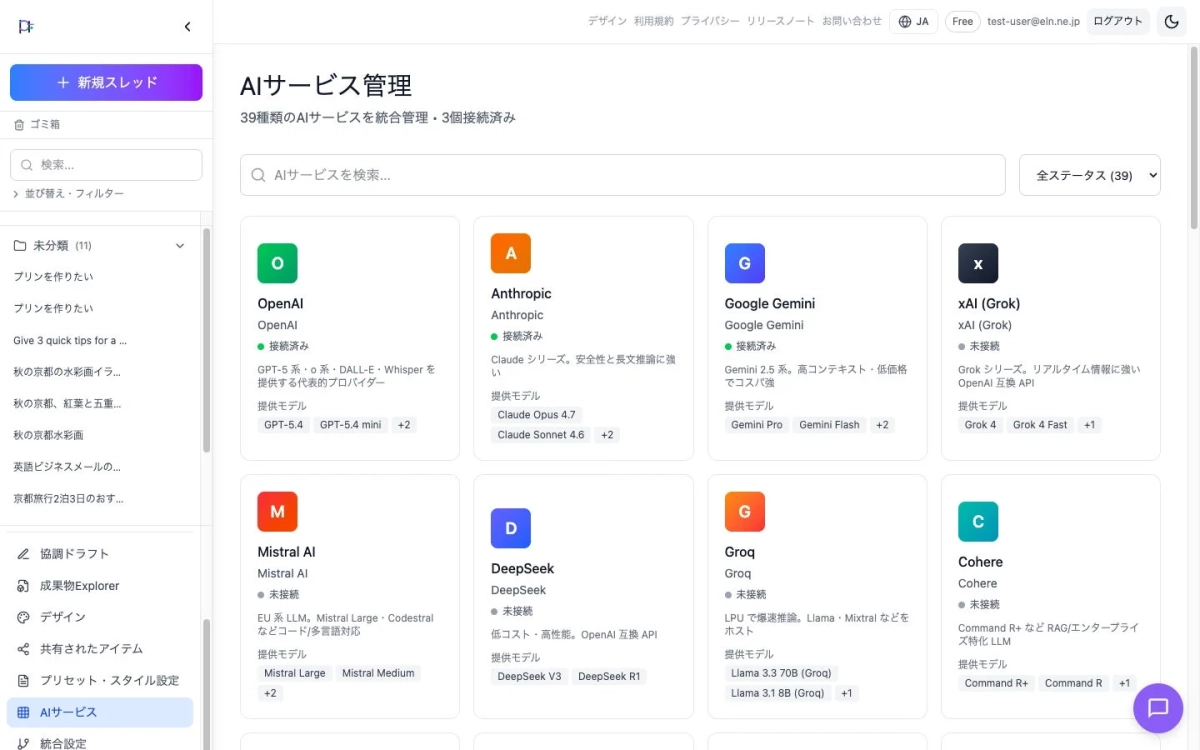The width and height of the screenshot is (1200, 750).
Task: Click the ログアウト button
Action: pyautogui.click(x=1118, y=21)
